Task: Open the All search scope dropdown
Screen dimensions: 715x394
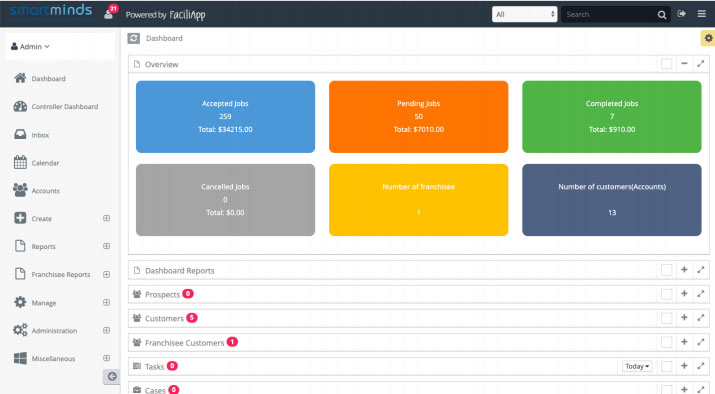Action: (x=524, y=14)
